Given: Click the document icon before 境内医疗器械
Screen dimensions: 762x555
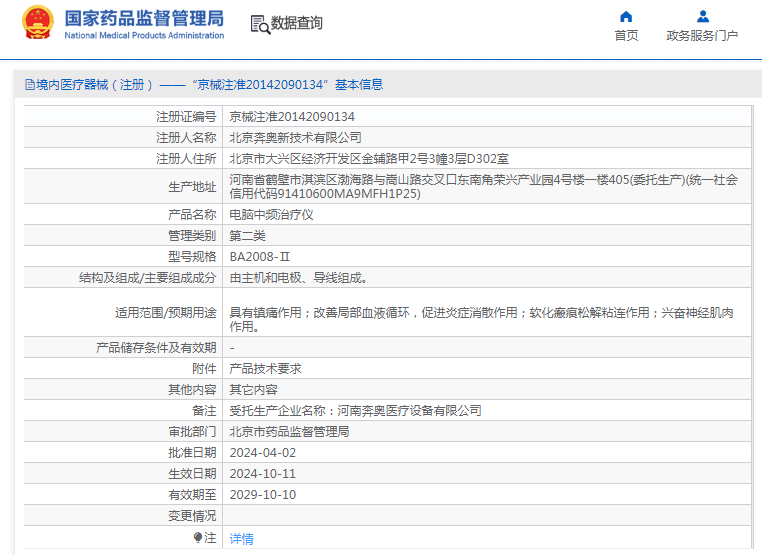Looking at the screenshot, I should (x=30, y=85).
